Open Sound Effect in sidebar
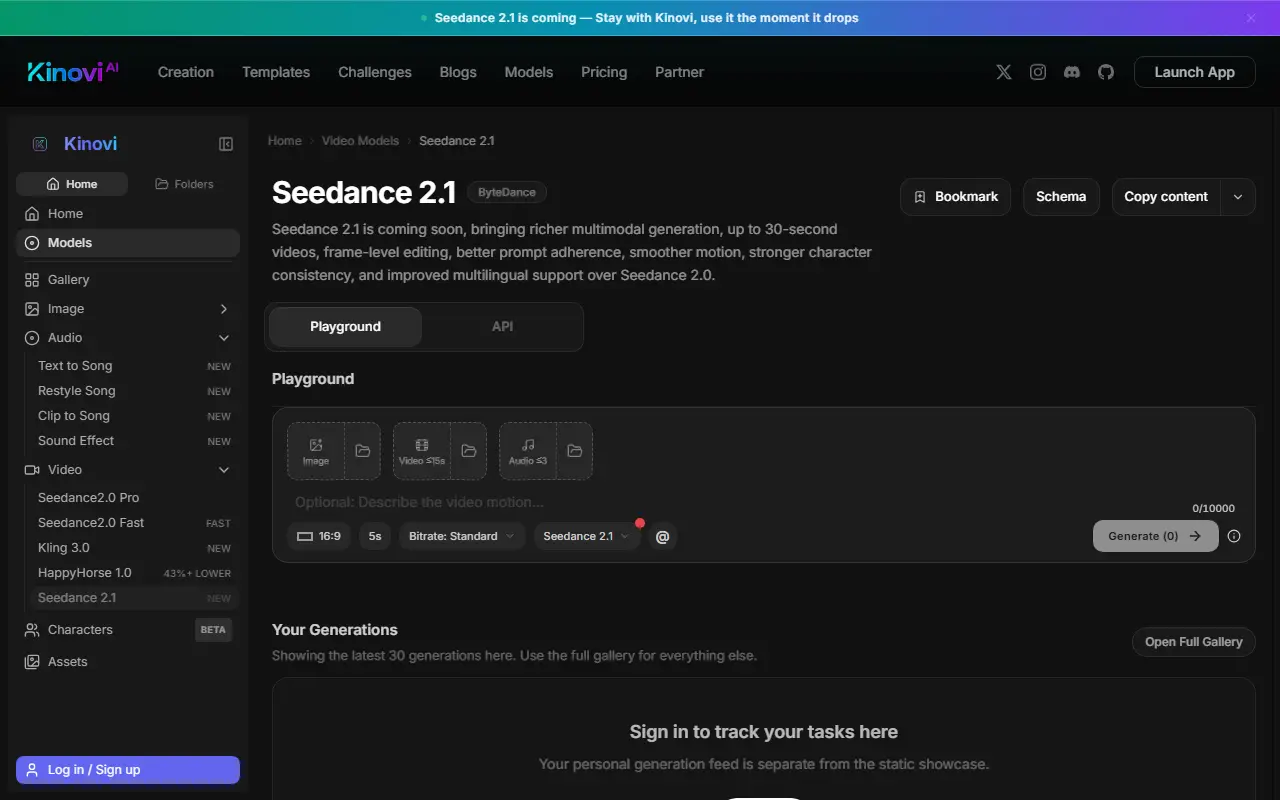The image size is (1280, 800). tap(134, 441)
